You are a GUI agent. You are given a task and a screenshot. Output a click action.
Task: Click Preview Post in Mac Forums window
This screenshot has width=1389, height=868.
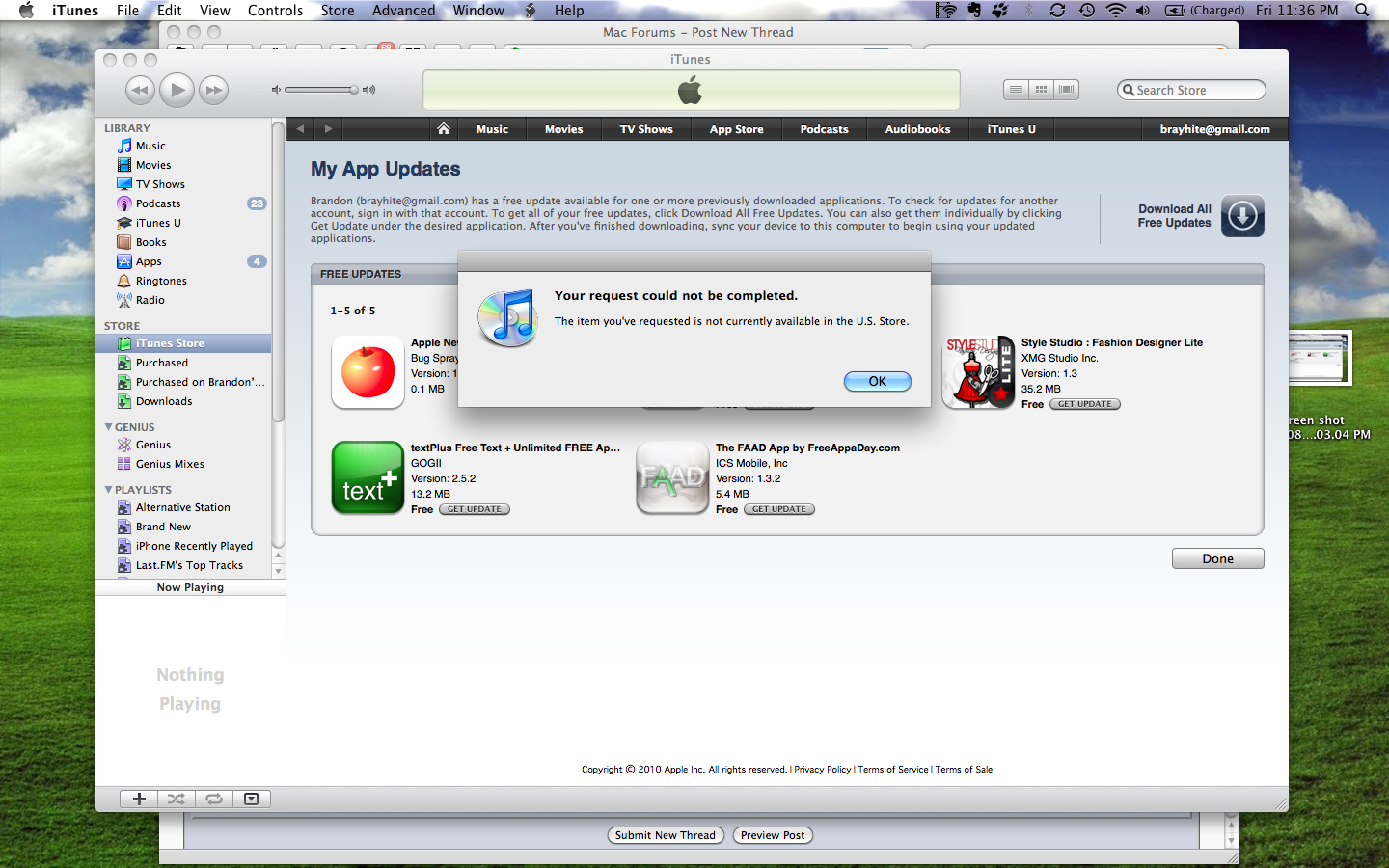pyautogui.click(x=773, y=835)
